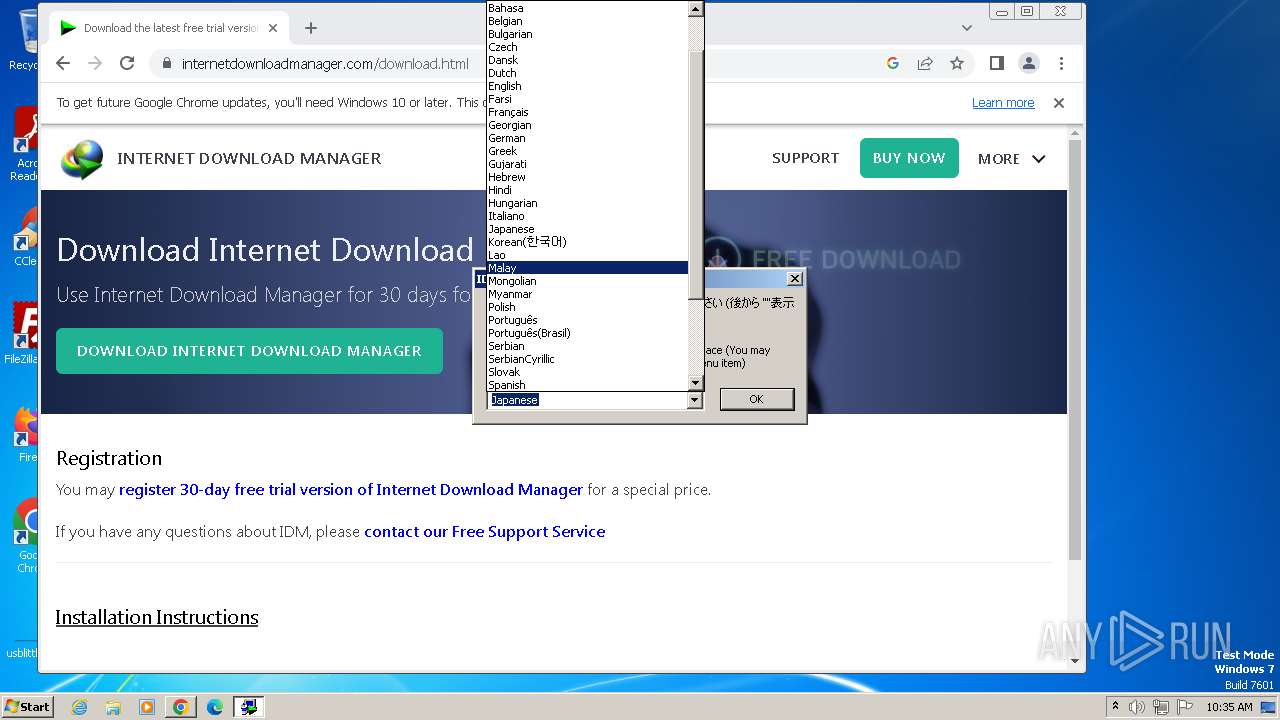Screen dimensions: 1280x720
Task: Select Korean language option
Action: (x=588, y=242)
